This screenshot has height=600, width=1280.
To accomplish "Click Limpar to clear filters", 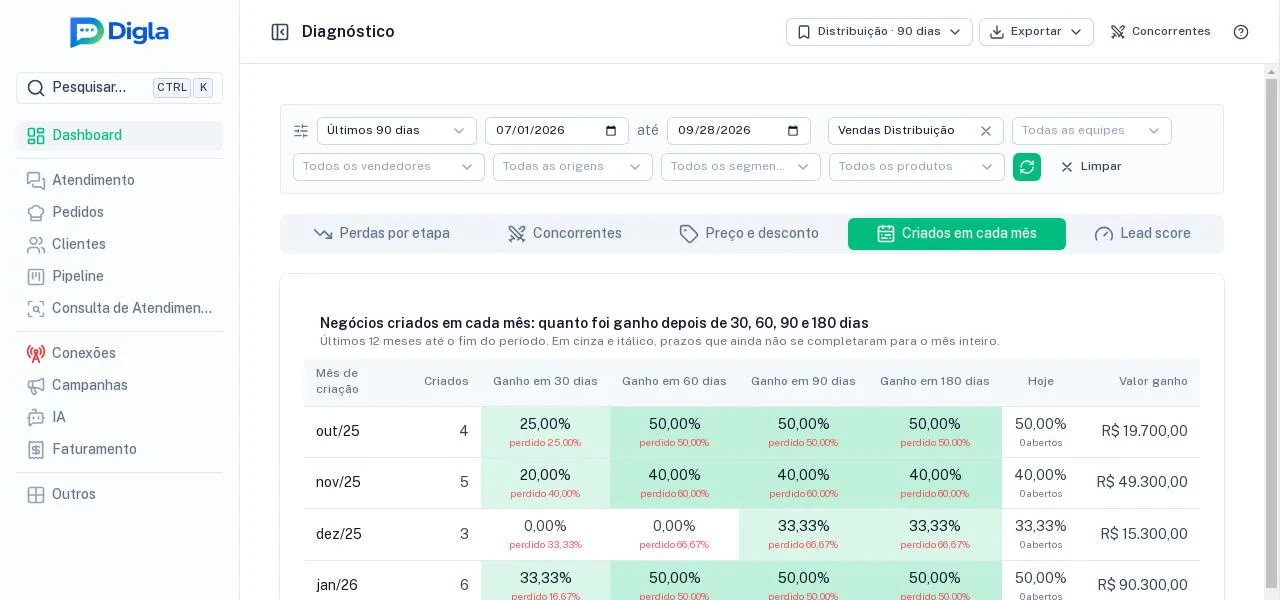I will [1091, 167].
